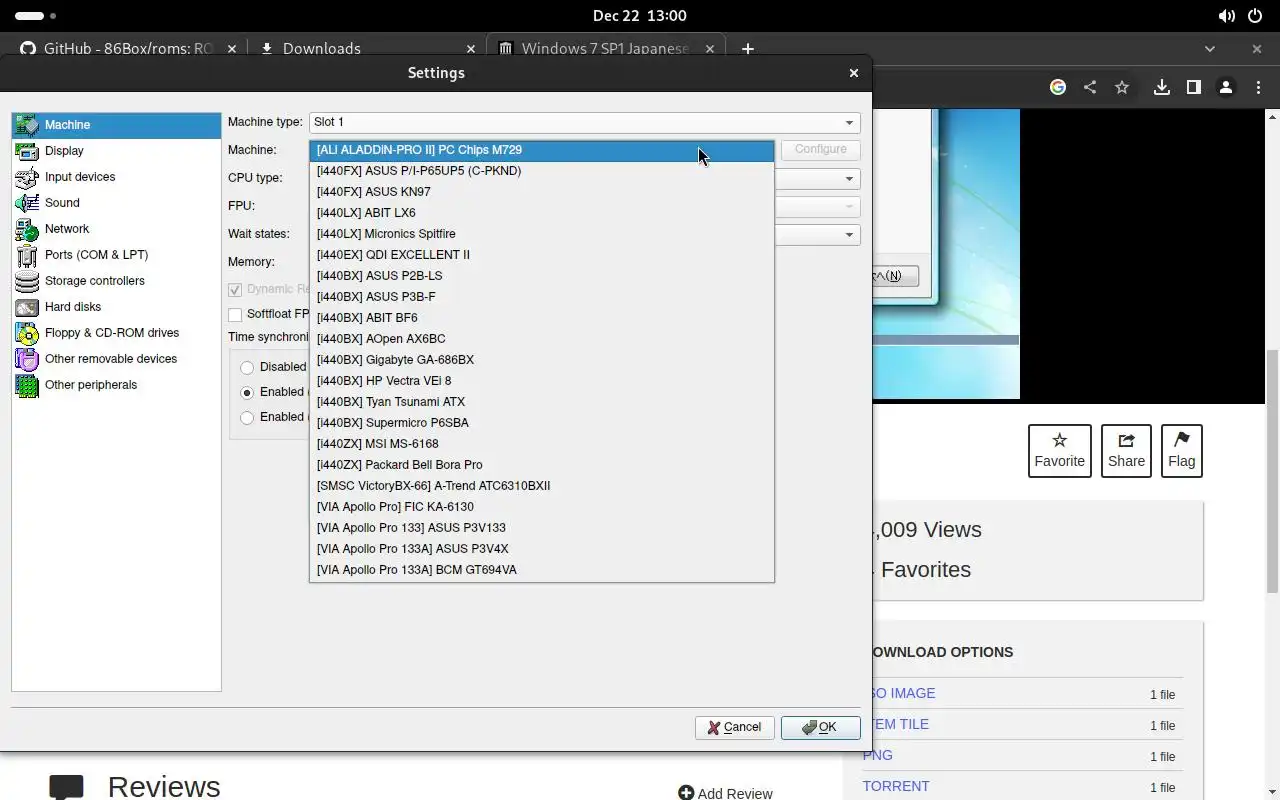The width and height of the screenshot is (1280, 800).
Task: Open the CPU type dropdown arrow
Action: pos(849,179)
